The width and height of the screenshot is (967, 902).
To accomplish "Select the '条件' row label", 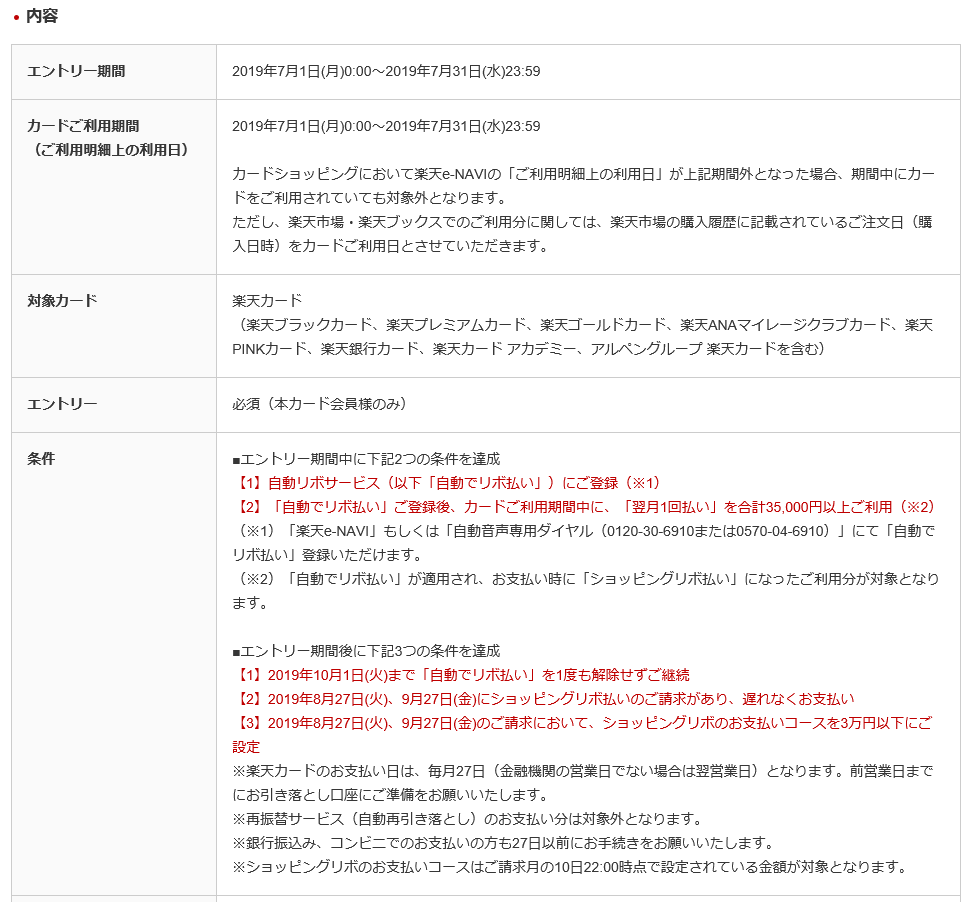I will [41, 459].
